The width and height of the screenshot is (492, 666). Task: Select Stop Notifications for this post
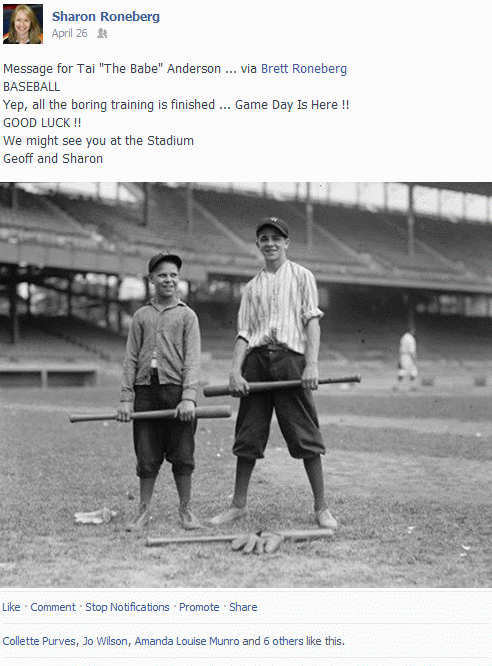pyautogui.click(x=127, y=607)
